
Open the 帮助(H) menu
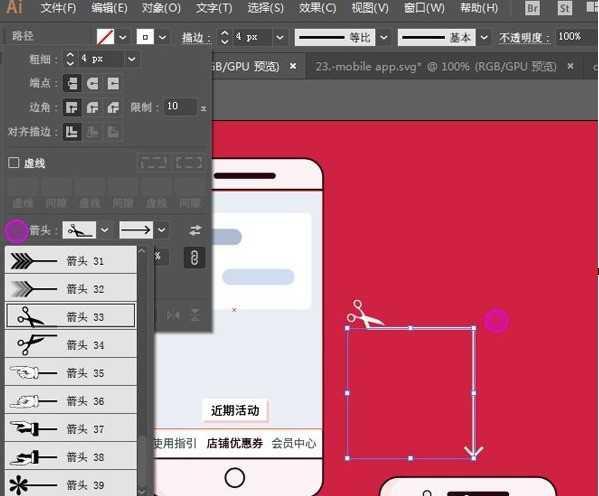(x=479, y=8)
